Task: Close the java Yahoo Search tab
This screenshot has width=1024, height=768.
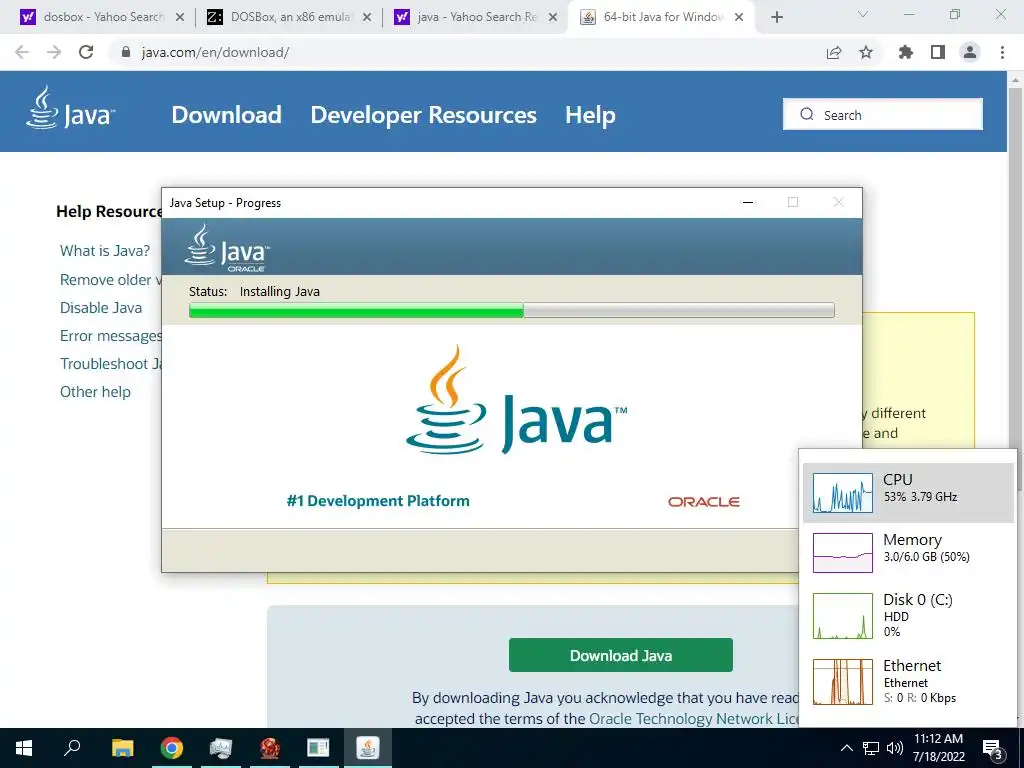Action: pyautogui.click(x=553, y=17)
